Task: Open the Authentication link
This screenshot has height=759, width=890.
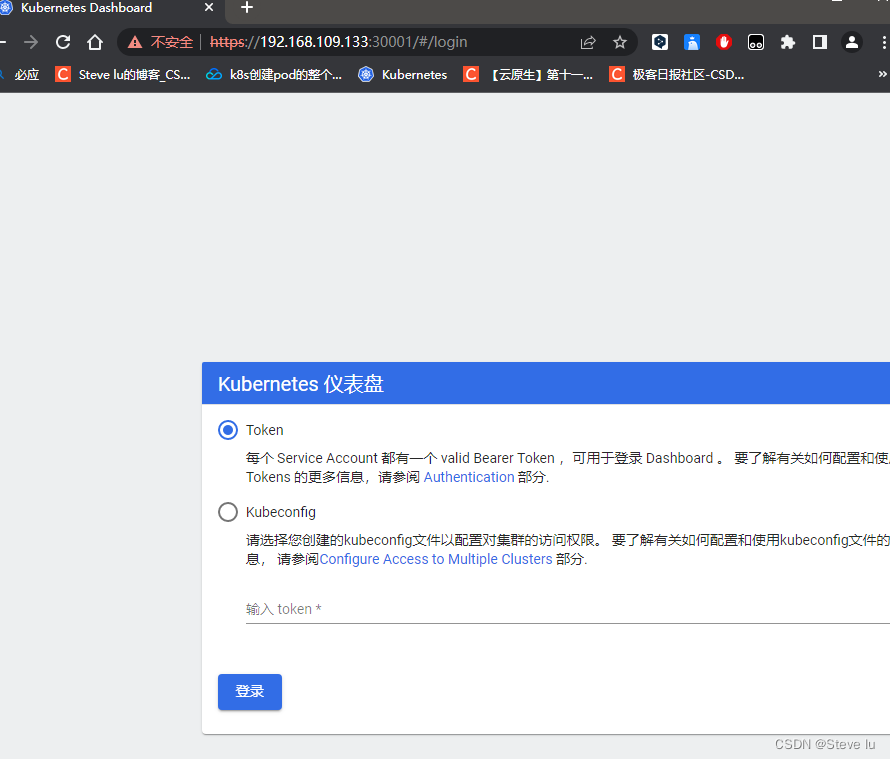Action: (469, 477)
